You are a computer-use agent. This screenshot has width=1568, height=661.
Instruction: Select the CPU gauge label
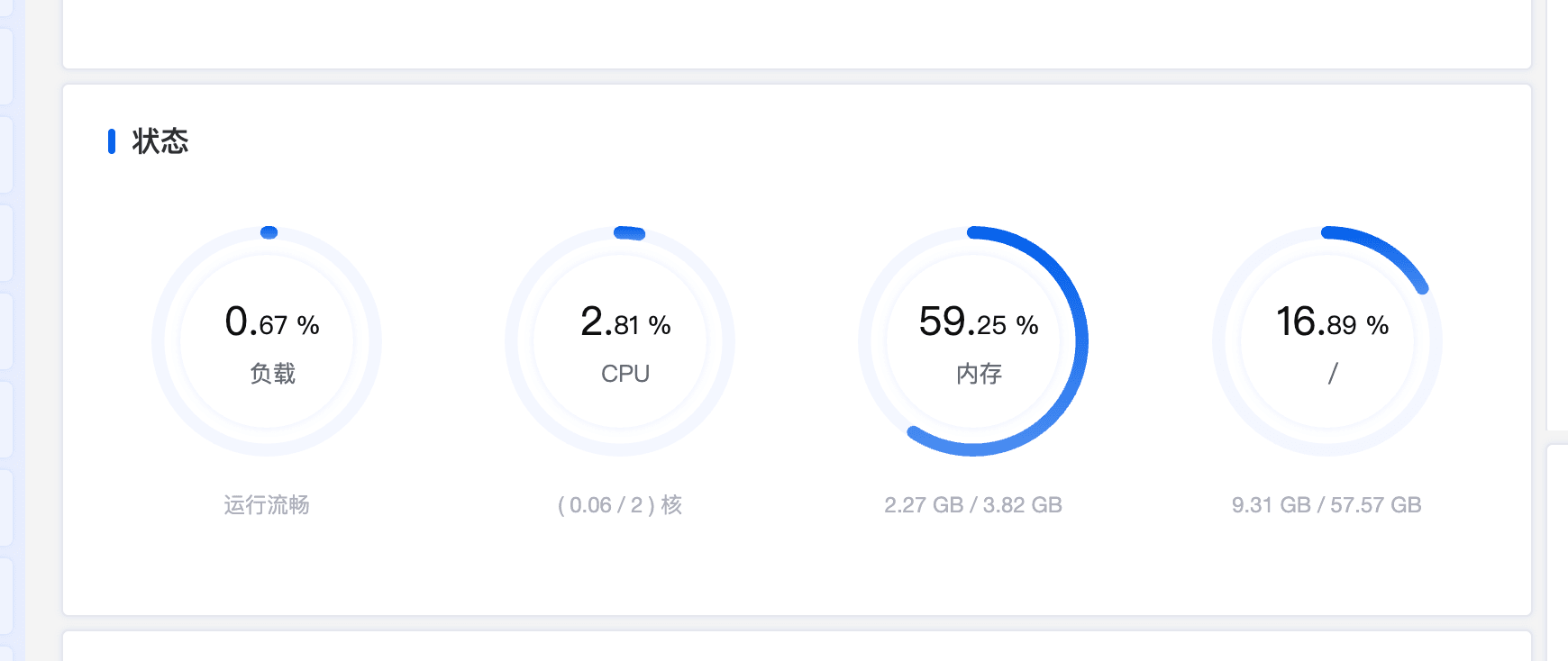625,374
